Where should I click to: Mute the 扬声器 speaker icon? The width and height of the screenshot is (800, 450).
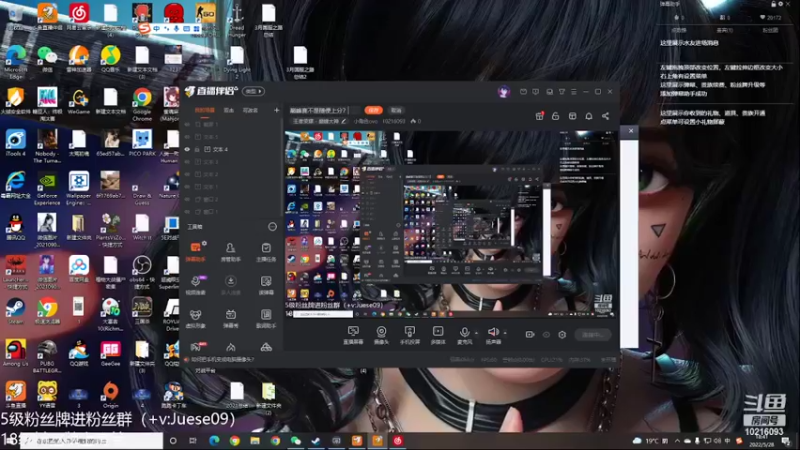493,333
